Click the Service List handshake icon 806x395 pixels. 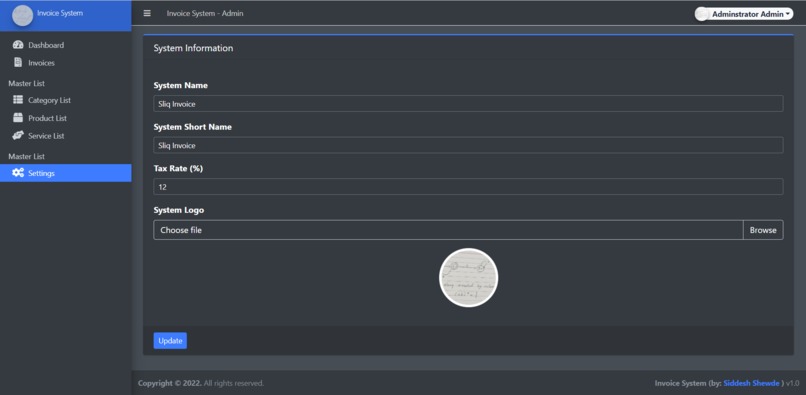(x=18, y=136)
